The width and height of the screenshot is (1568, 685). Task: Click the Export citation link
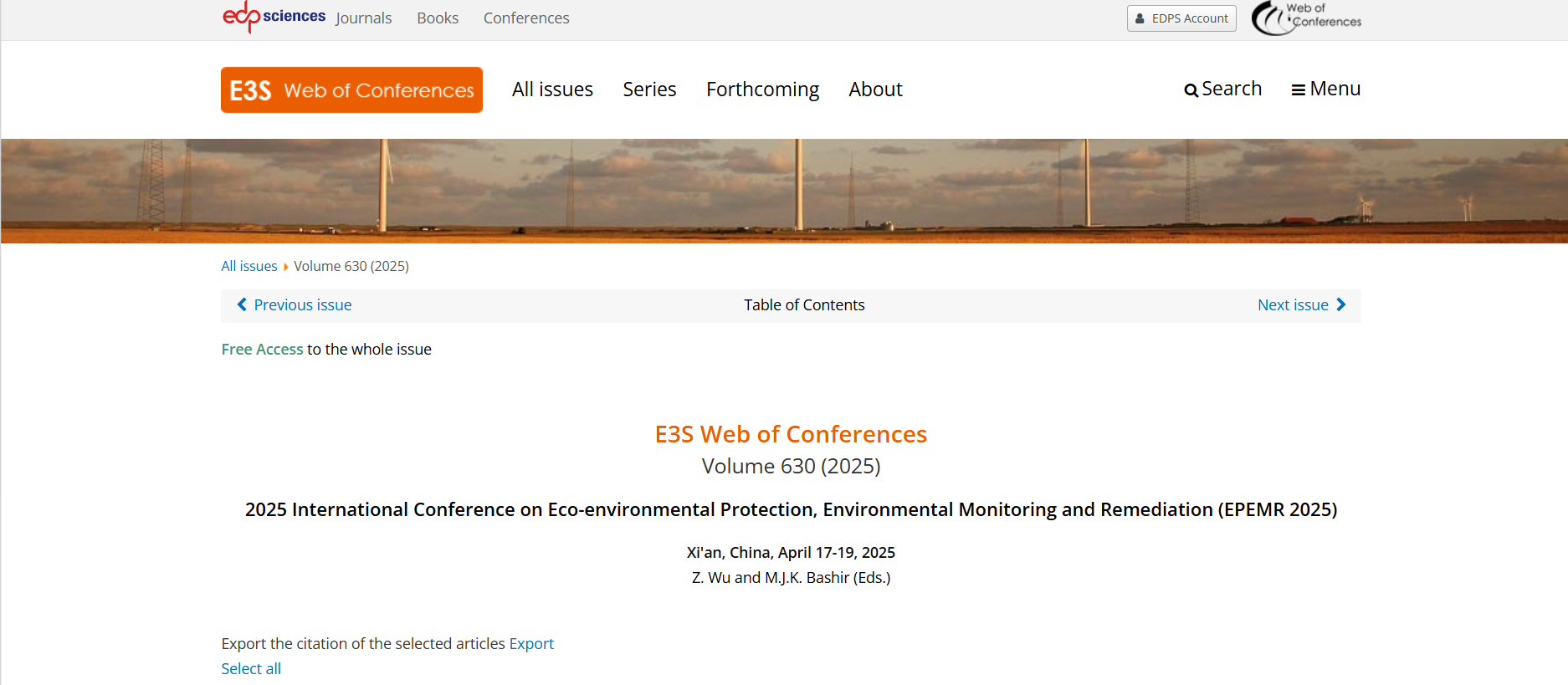(531, 643)
